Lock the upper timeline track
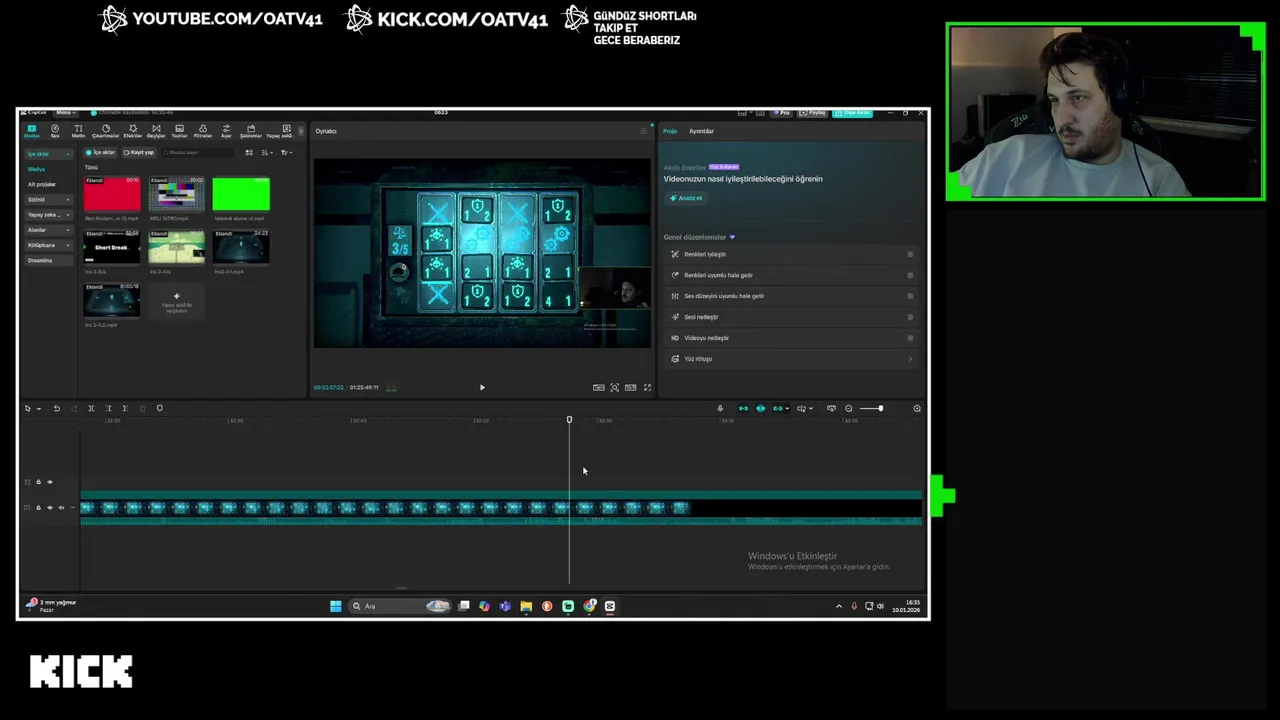Image resolution: width=1280 pixels, height=720 pixels. (38, 482)
